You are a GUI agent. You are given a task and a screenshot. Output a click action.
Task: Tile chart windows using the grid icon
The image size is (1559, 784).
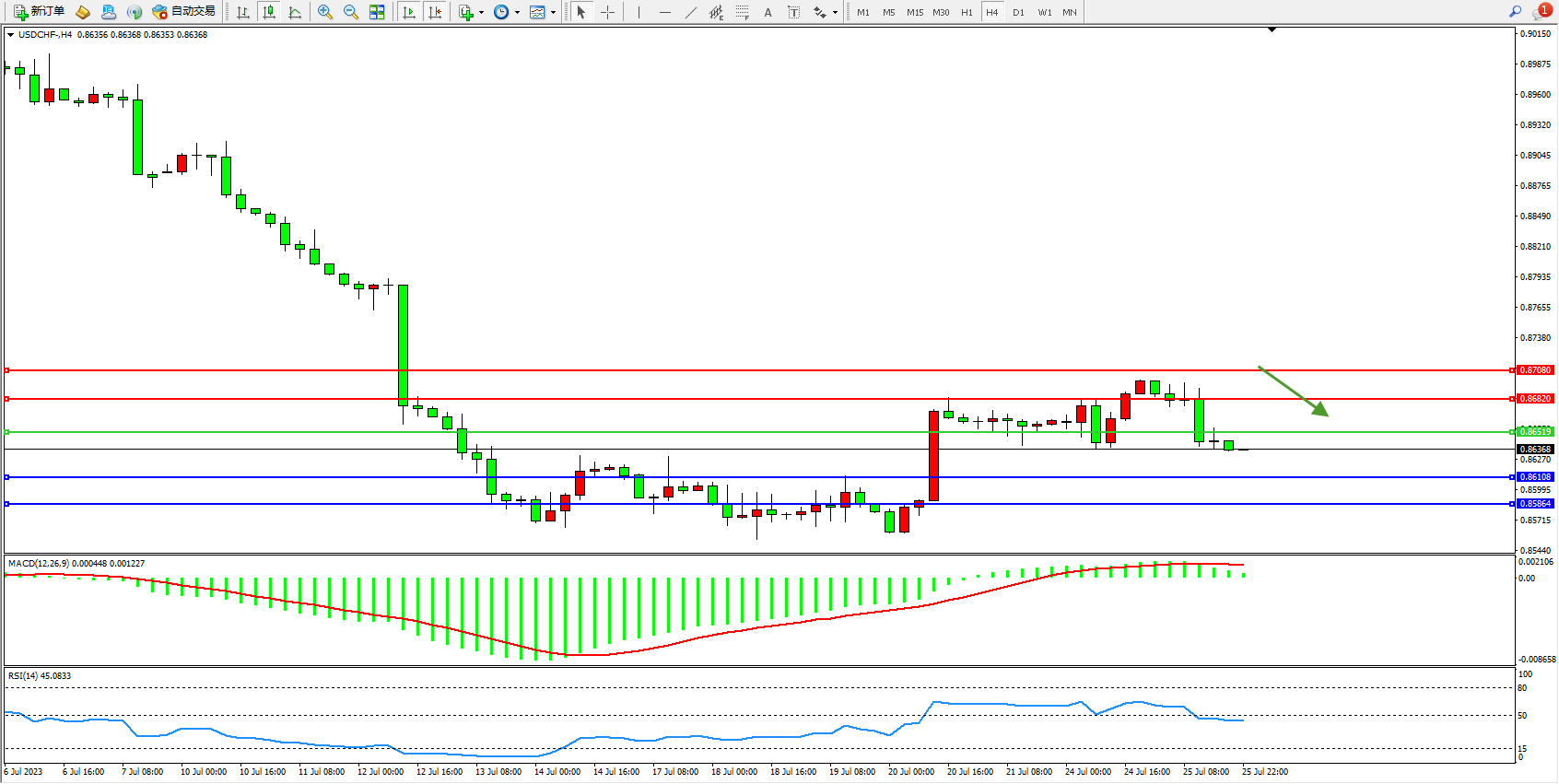tap(377, 12)
